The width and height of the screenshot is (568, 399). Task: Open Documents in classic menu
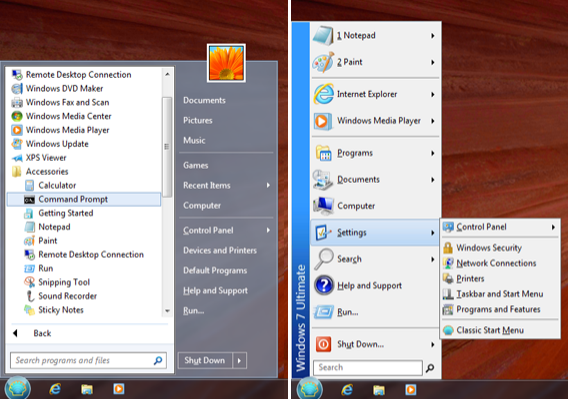(358, 179)
